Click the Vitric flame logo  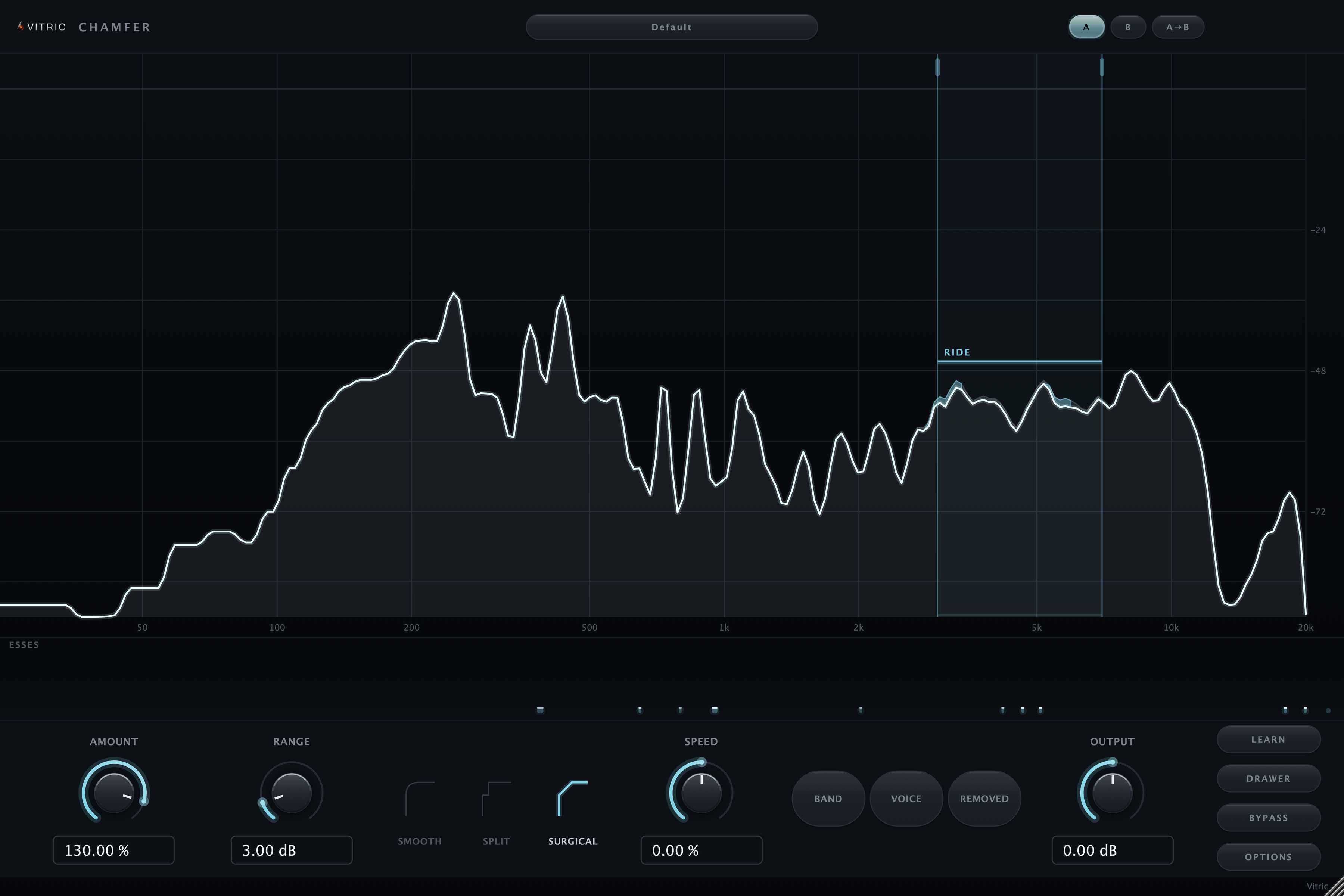click(21, 26)
